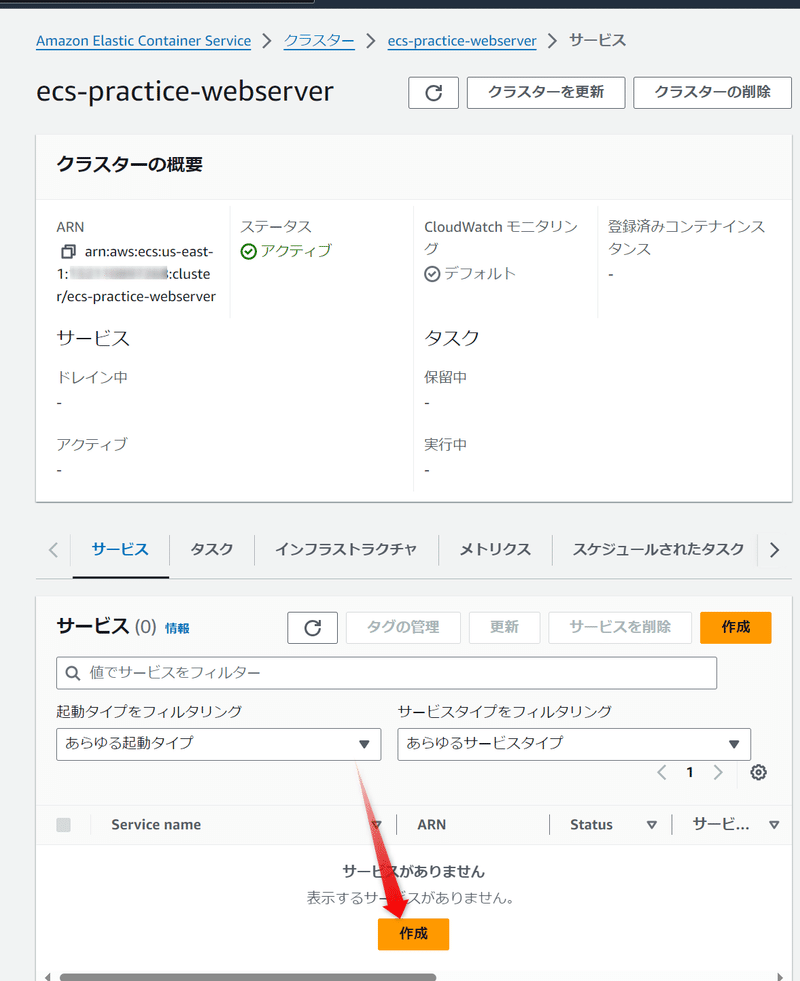Go to next page in services pagination

click(x=718, y=772)
